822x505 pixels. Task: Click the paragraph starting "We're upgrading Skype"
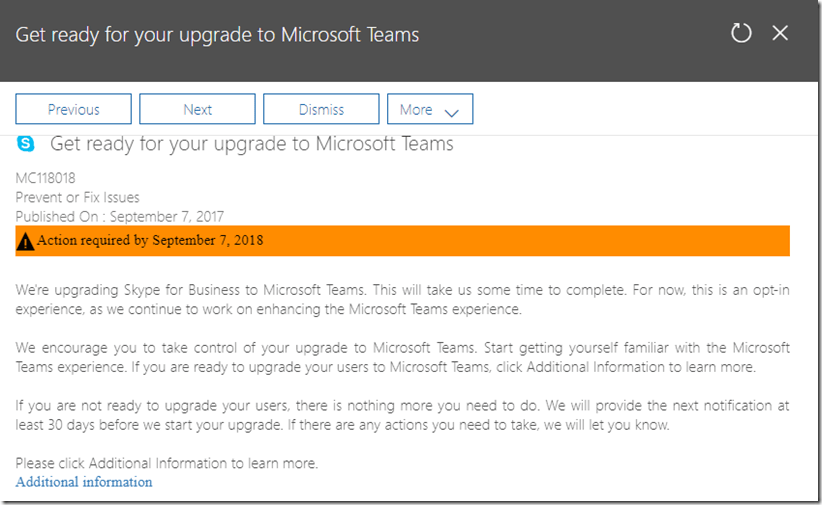point(402,299)
